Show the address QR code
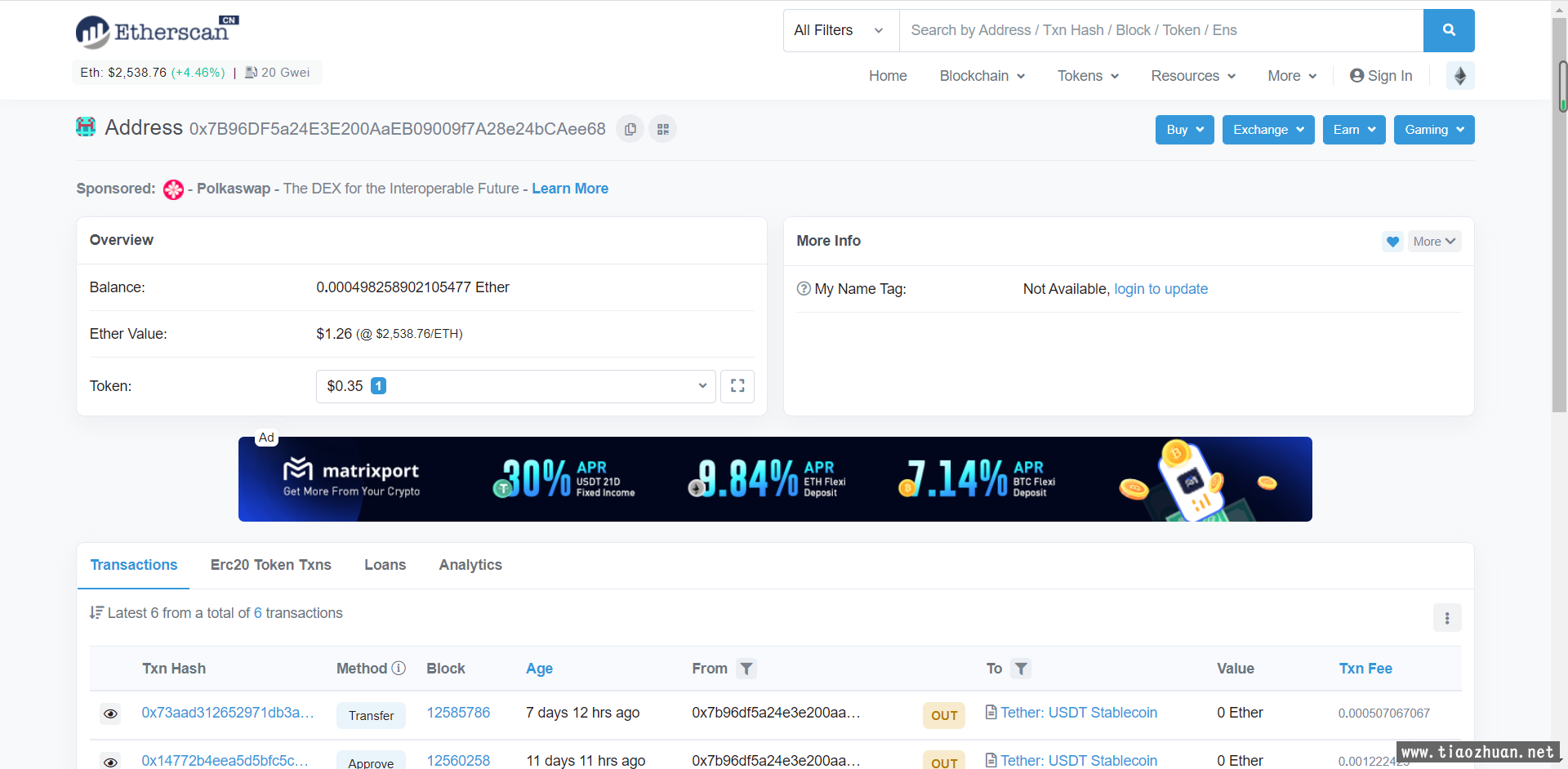This screenshot has height=769, width=1568. click(x=663, y=129)
